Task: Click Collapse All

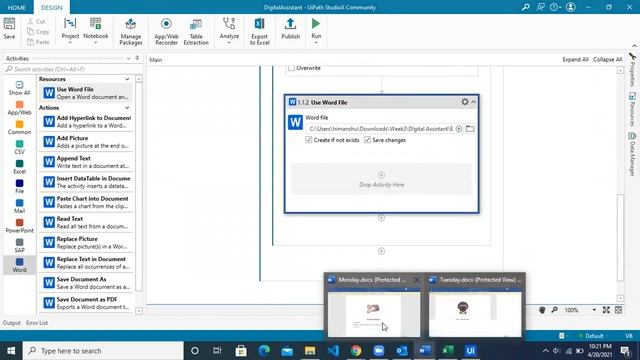Action: tap(607, 60)
